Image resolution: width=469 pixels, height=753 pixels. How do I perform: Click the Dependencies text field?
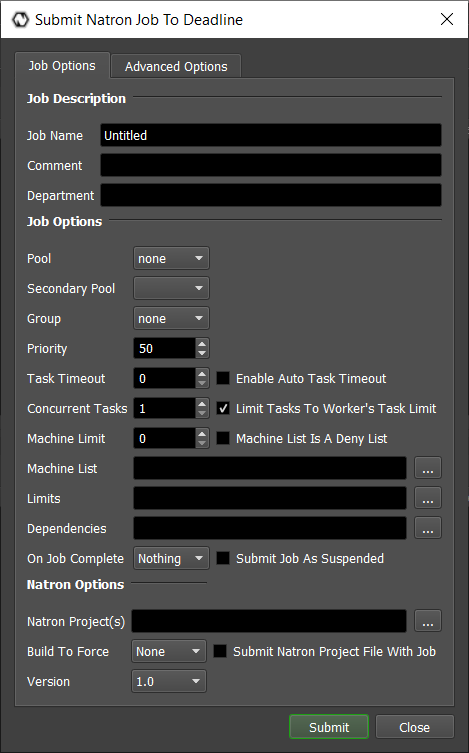(x=270, y=528)
